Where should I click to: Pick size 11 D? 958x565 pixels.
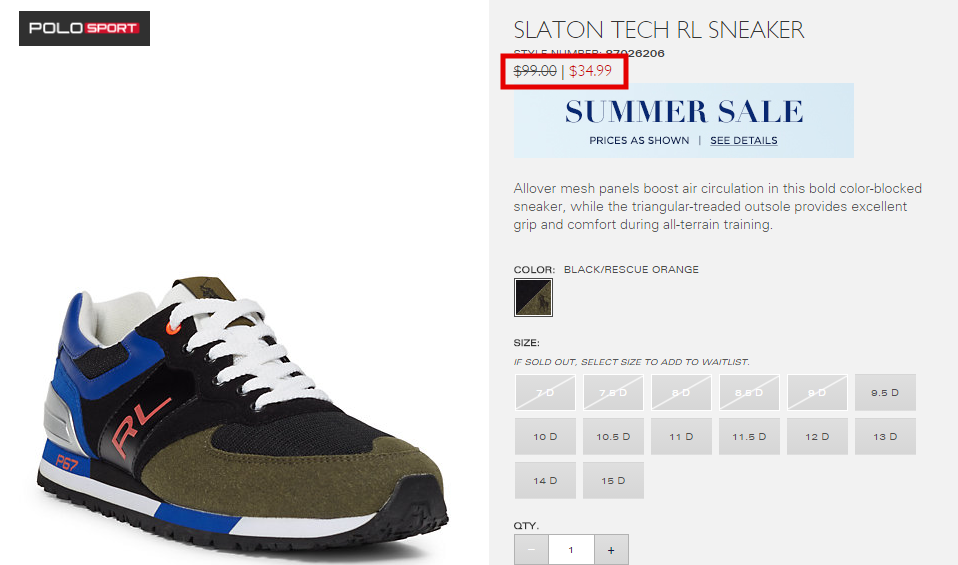(681, 437)
